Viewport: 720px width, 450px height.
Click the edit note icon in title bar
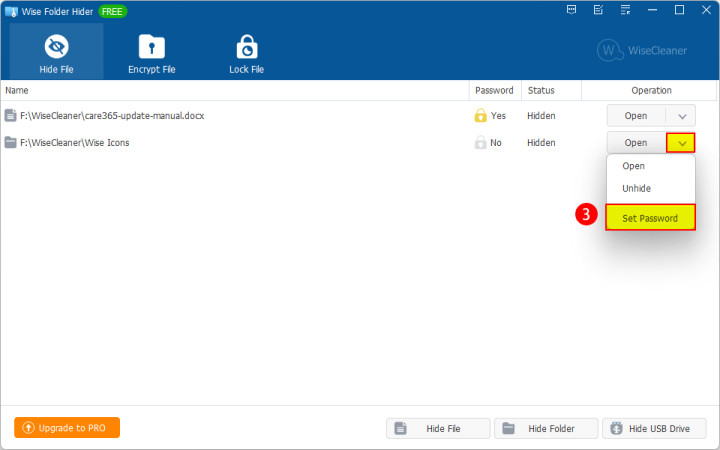pyautogui.click(x=598, y=10)
